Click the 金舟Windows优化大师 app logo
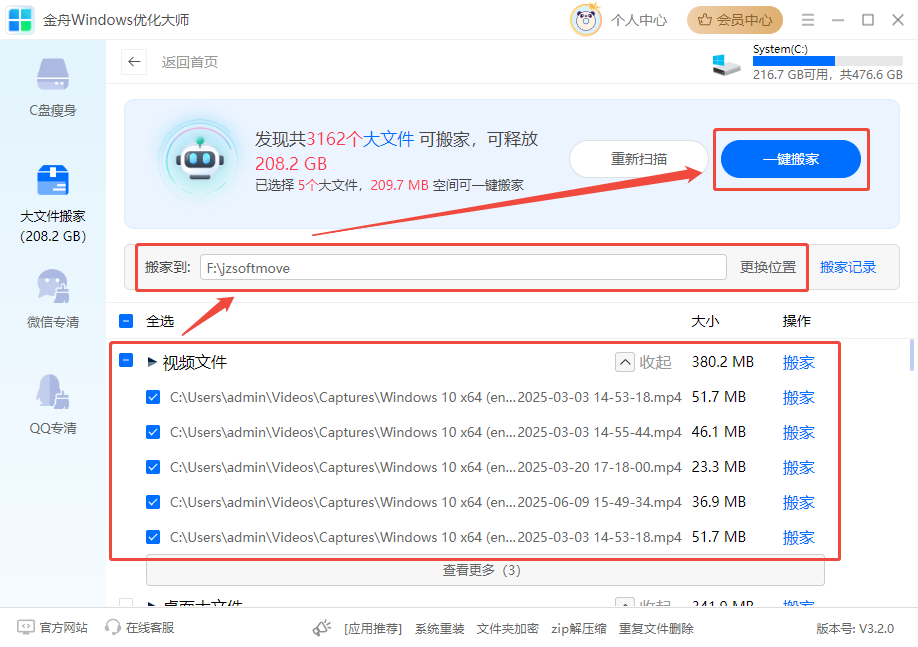The image size is (918, 647). 20,20
